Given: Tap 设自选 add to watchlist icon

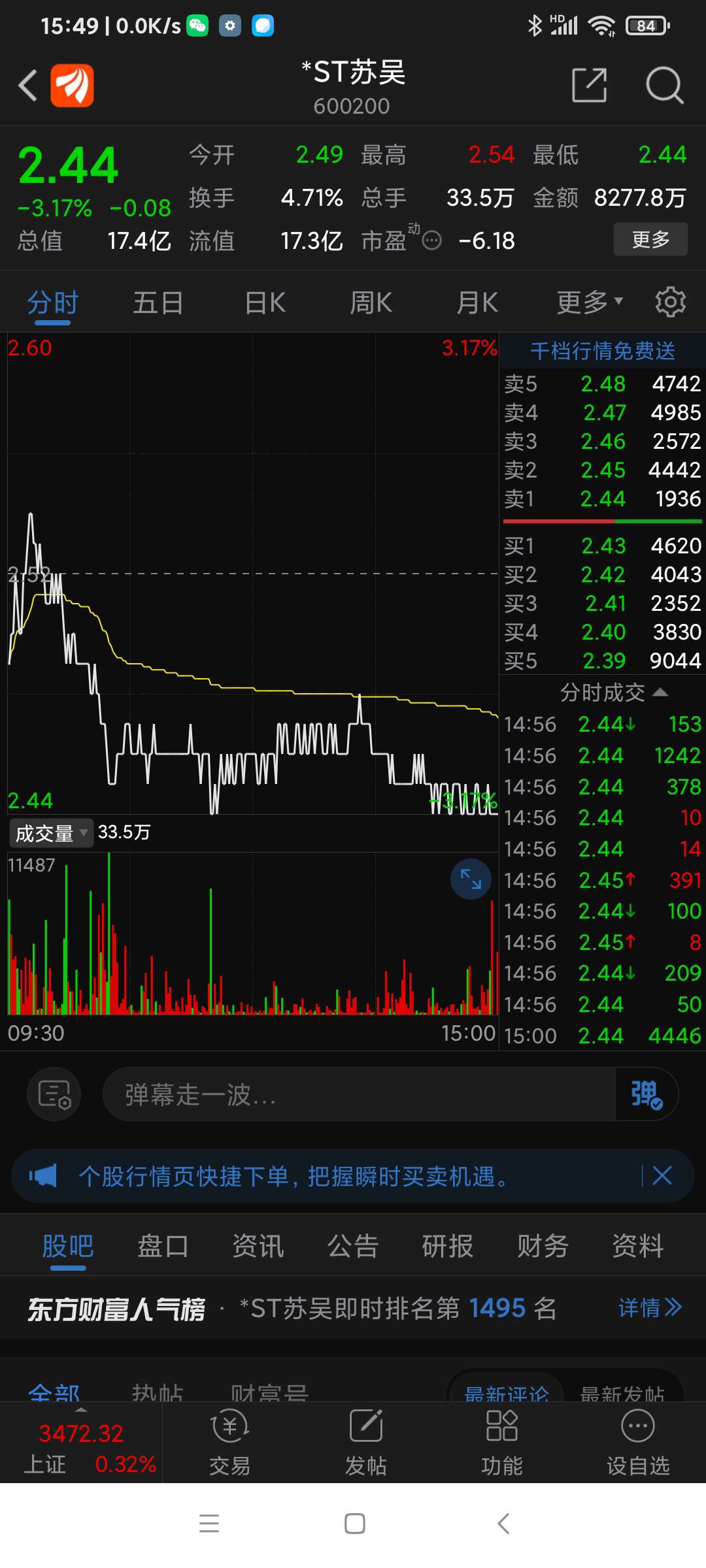Looking at the screenshot, I should (638, 1441).
